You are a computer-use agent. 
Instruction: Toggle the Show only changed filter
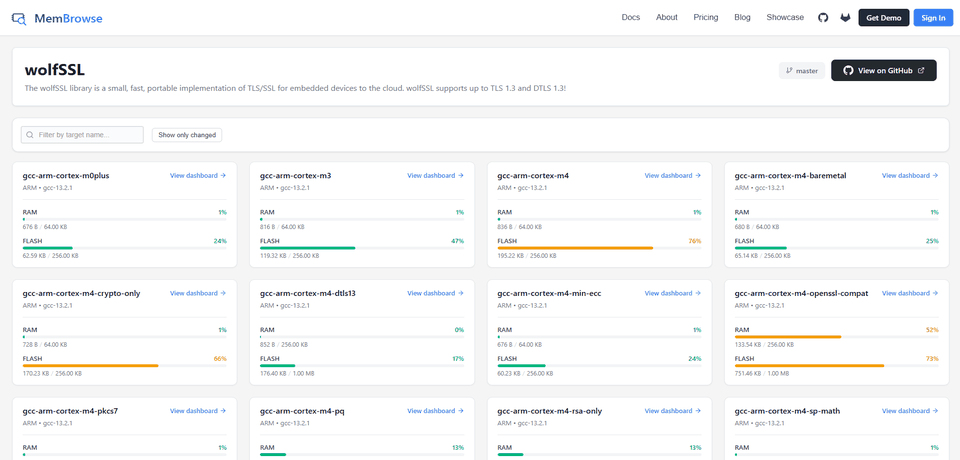click(x=187, y=135)
